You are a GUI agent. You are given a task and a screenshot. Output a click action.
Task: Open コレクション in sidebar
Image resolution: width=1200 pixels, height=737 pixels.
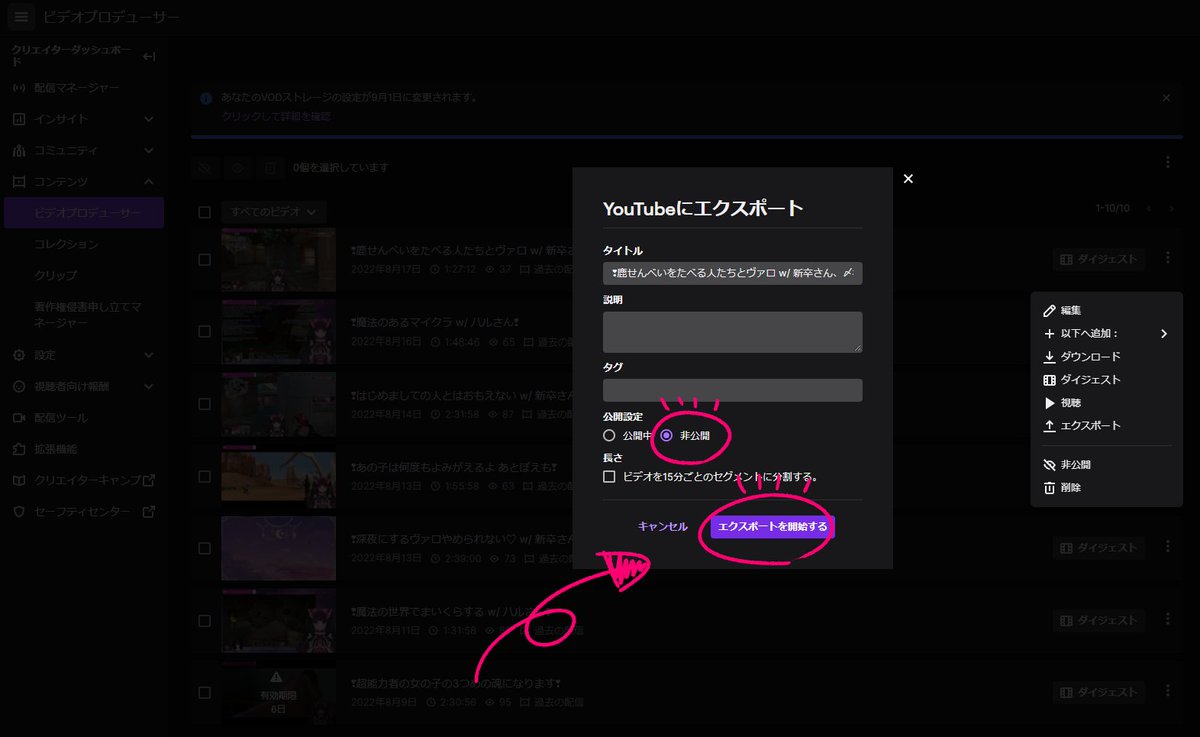66,244
